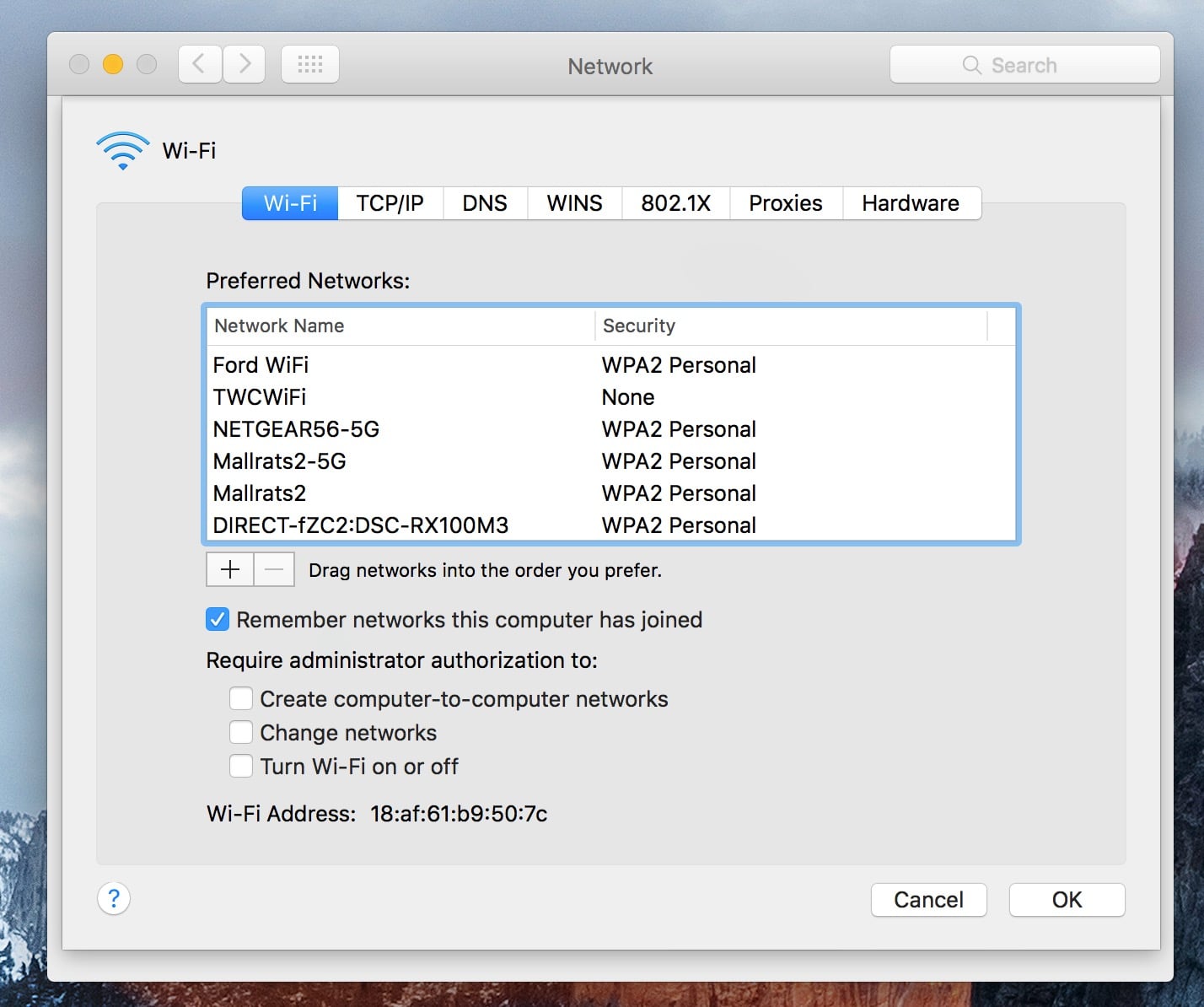Open the Show All preferences grid icon
1204x1007 pixels.
309,63
